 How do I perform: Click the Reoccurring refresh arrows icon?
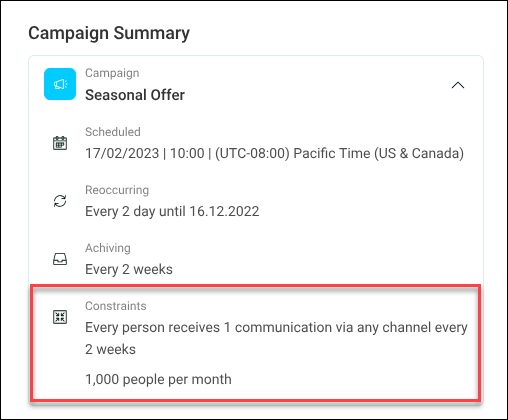(60, 201)
